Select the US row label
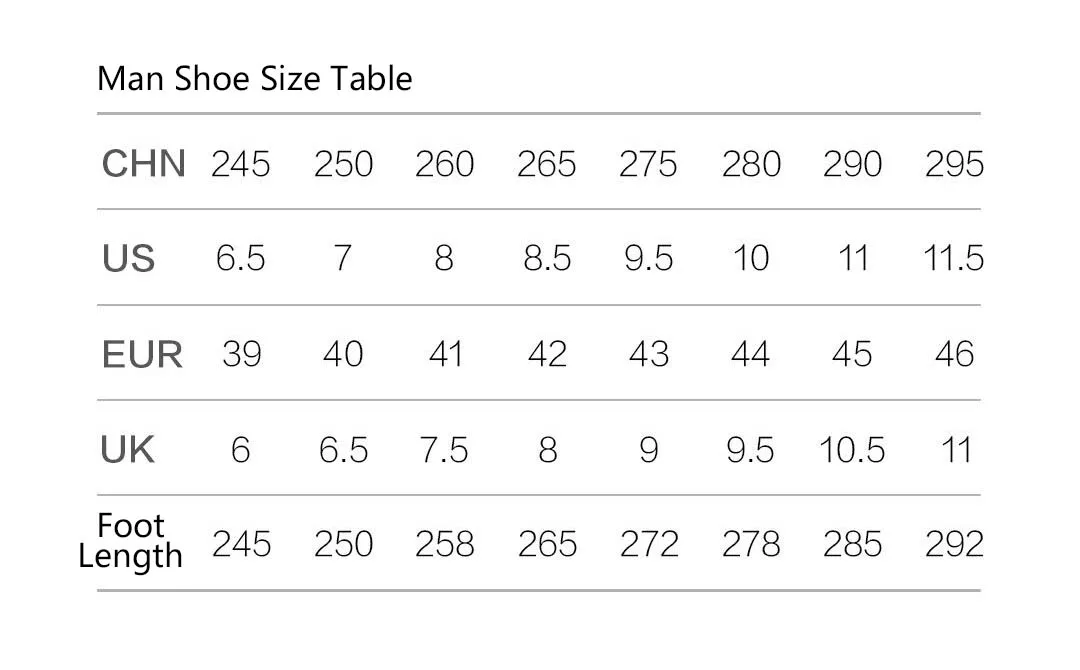The width and height of the screenshot is (1080, 670). click(x=128, y=259)
